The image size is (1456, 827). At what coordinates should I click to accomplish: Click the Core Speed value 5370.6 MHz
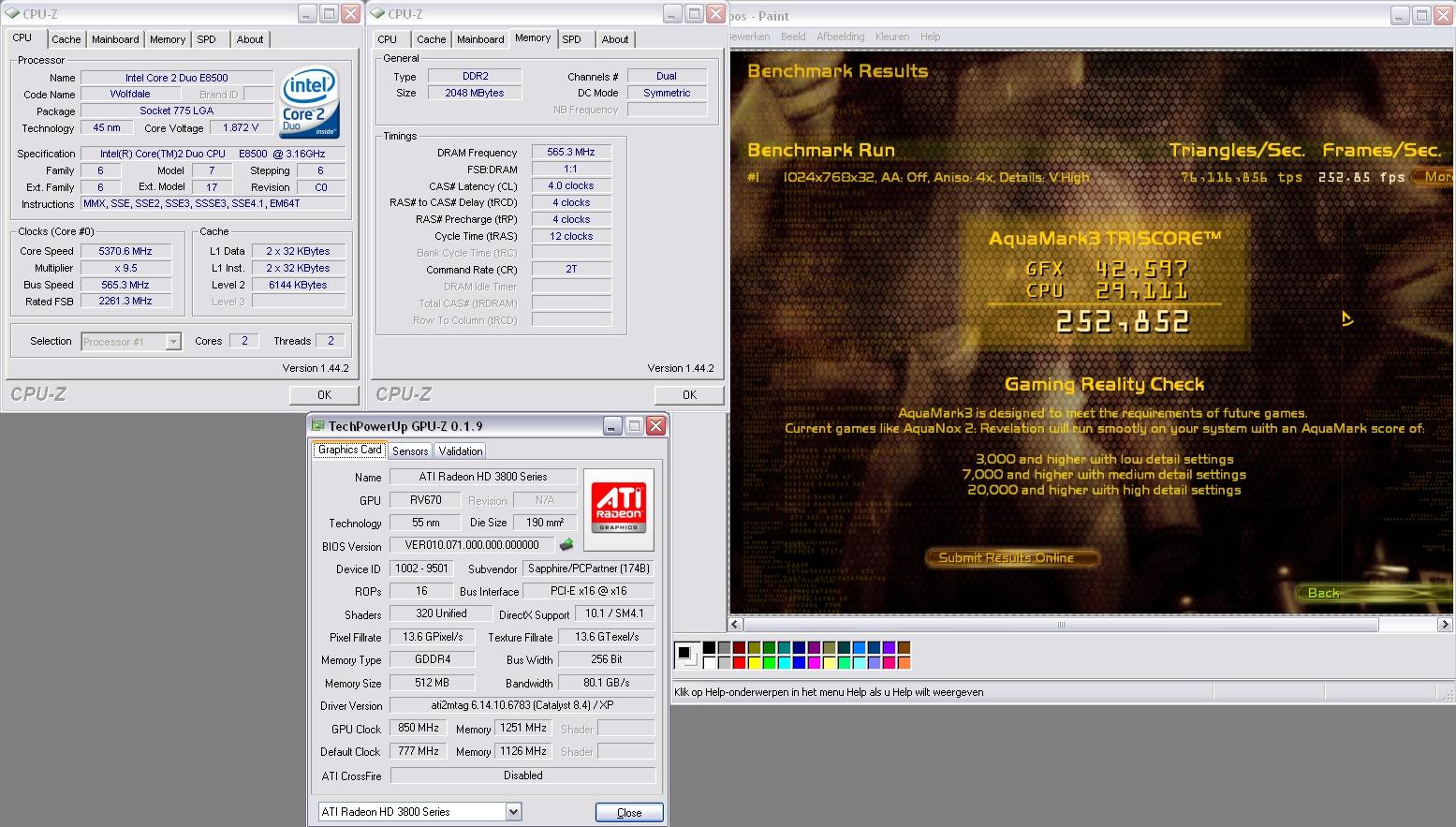pos(125,251)
